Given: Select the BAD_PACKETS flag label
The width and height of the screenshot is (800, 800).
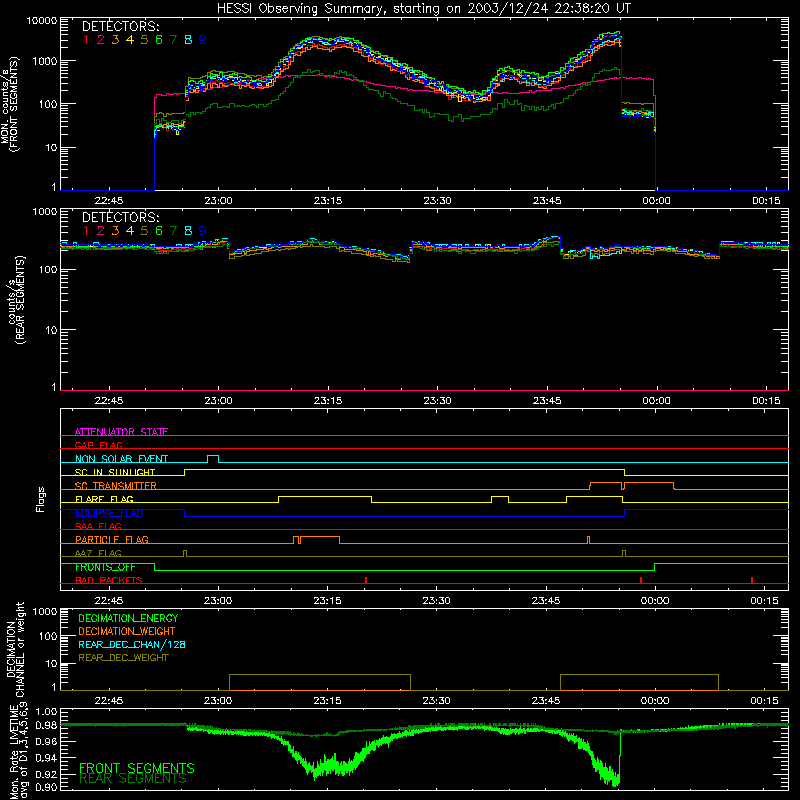Looking at the screenshot, I should point(109,580).
